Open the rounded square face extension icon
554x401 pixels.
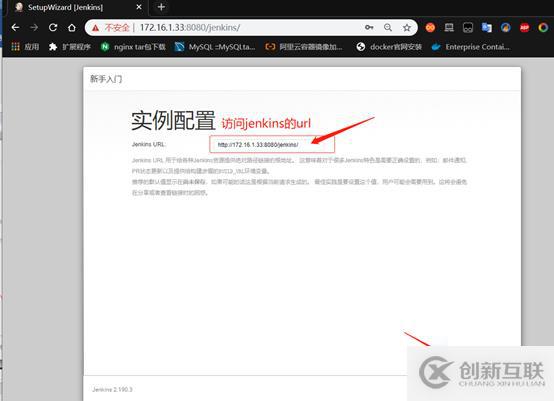point(468,28)
